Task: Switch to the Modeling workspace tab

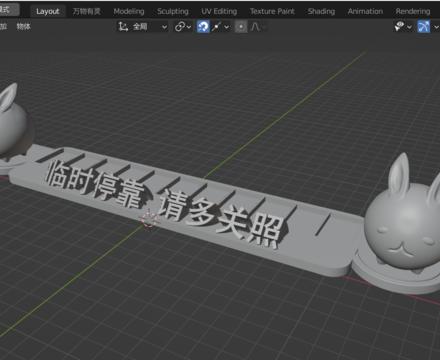Action: (x=129, y=11)
